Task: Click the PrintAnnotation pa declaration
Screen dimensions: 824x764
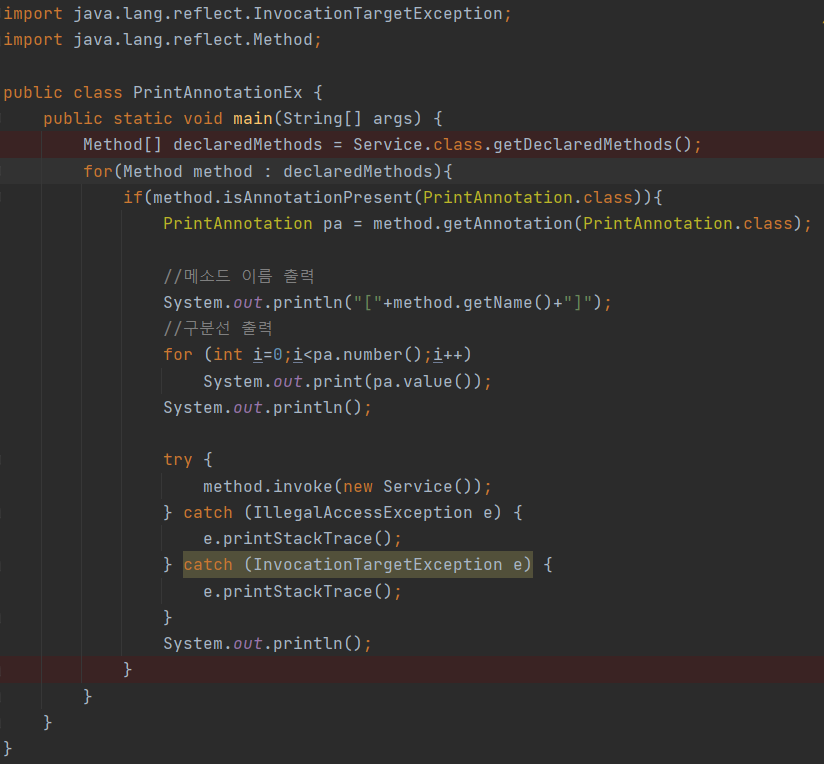Action: tap(253, 224)
